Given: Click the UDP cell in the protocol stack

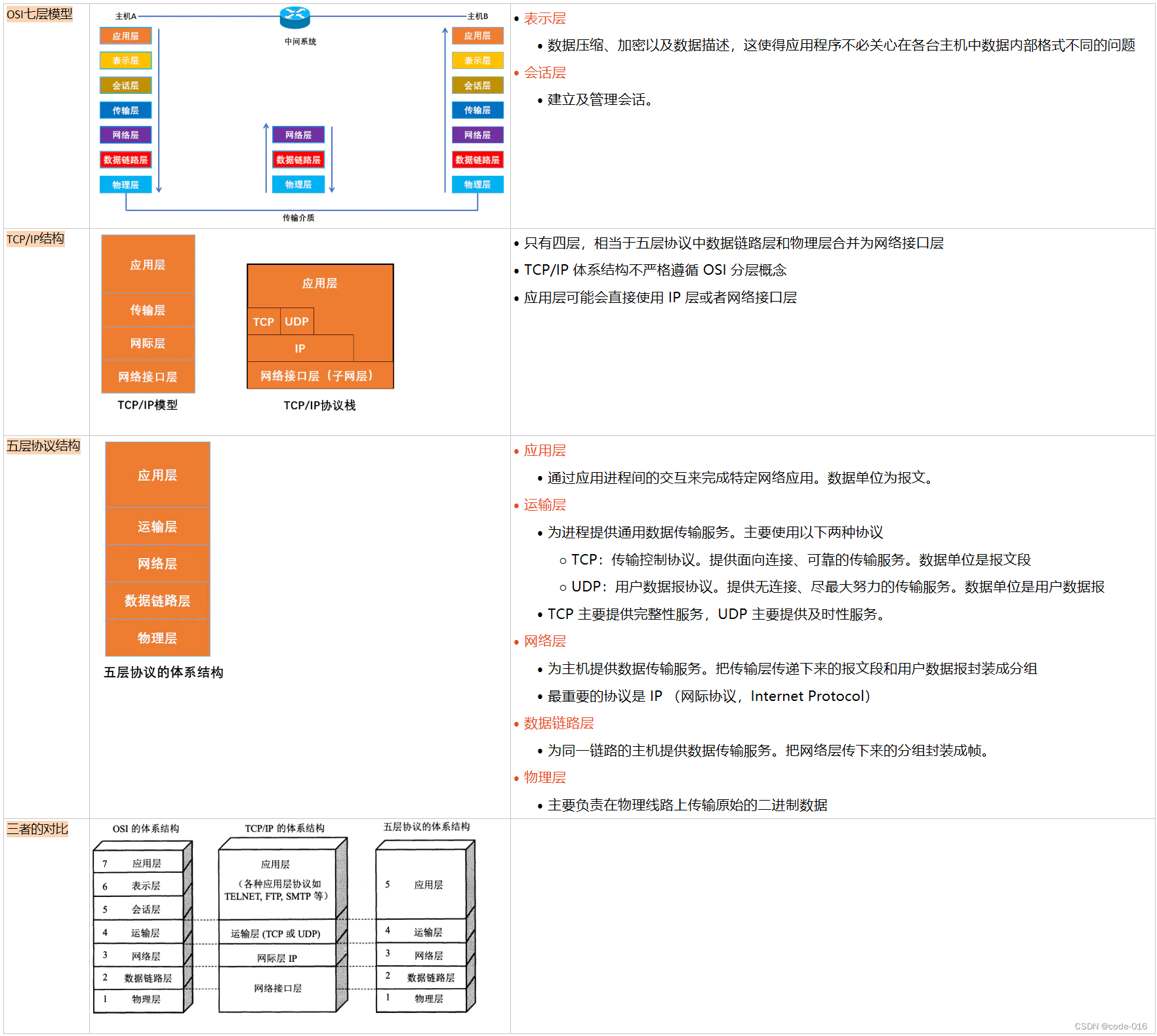Looking at the screenshot, I should click(x=296, y=322).
